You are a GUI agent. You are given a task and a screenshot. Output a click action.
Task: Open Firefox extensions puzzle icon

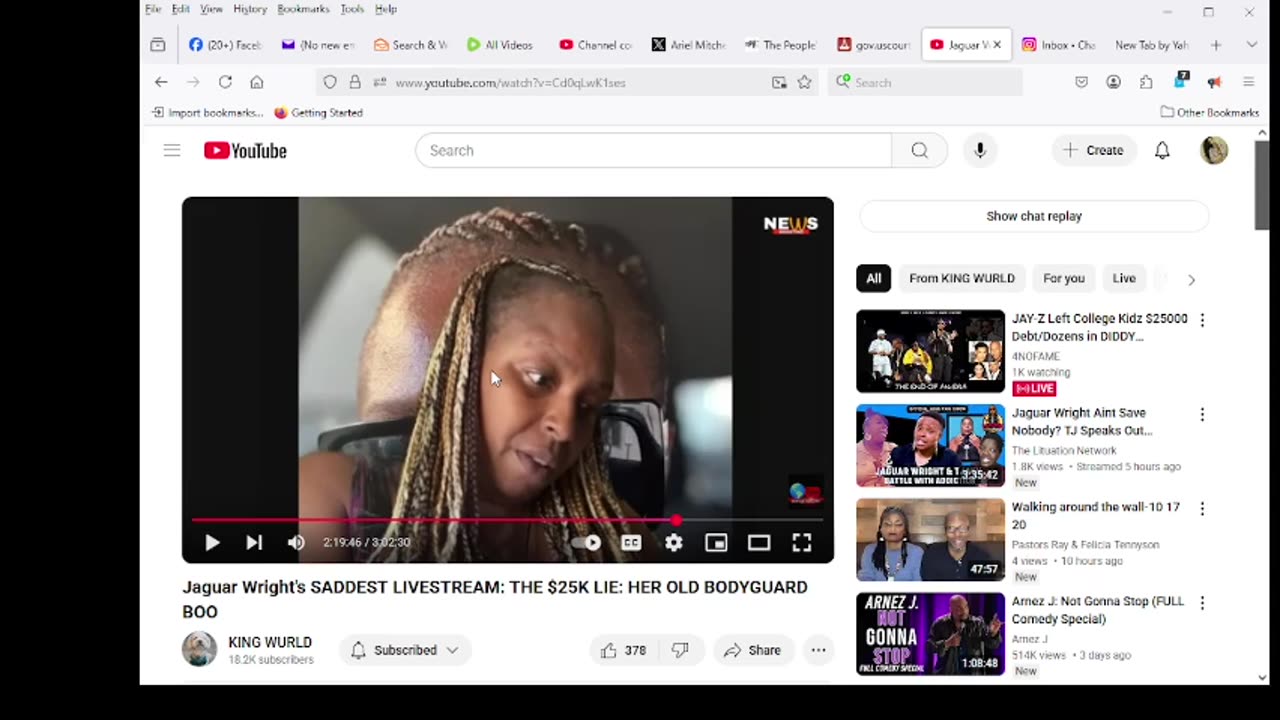(1146, 82)
